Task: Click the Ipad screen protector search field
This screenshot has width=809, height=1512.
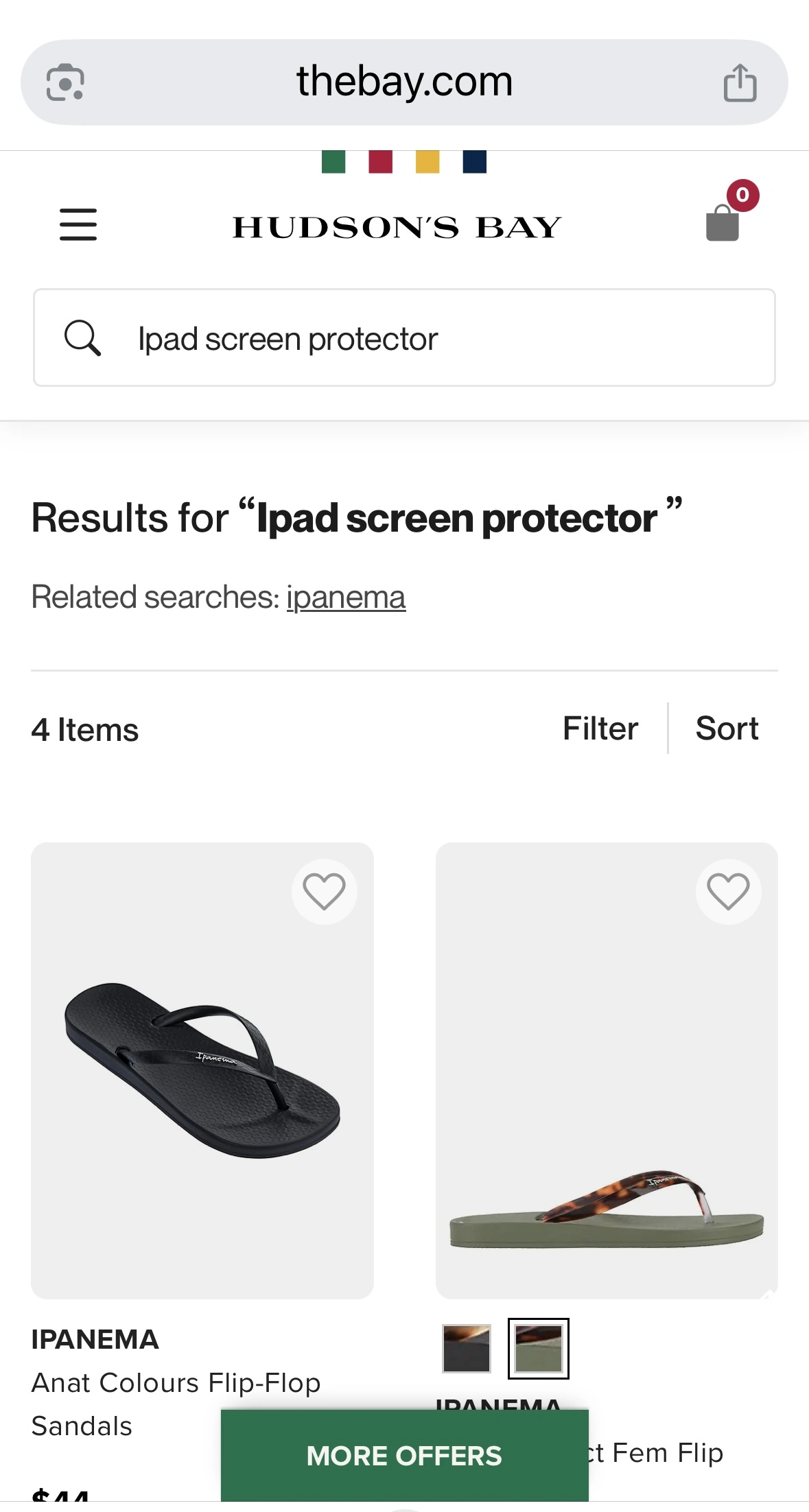Action: point(439,338)
